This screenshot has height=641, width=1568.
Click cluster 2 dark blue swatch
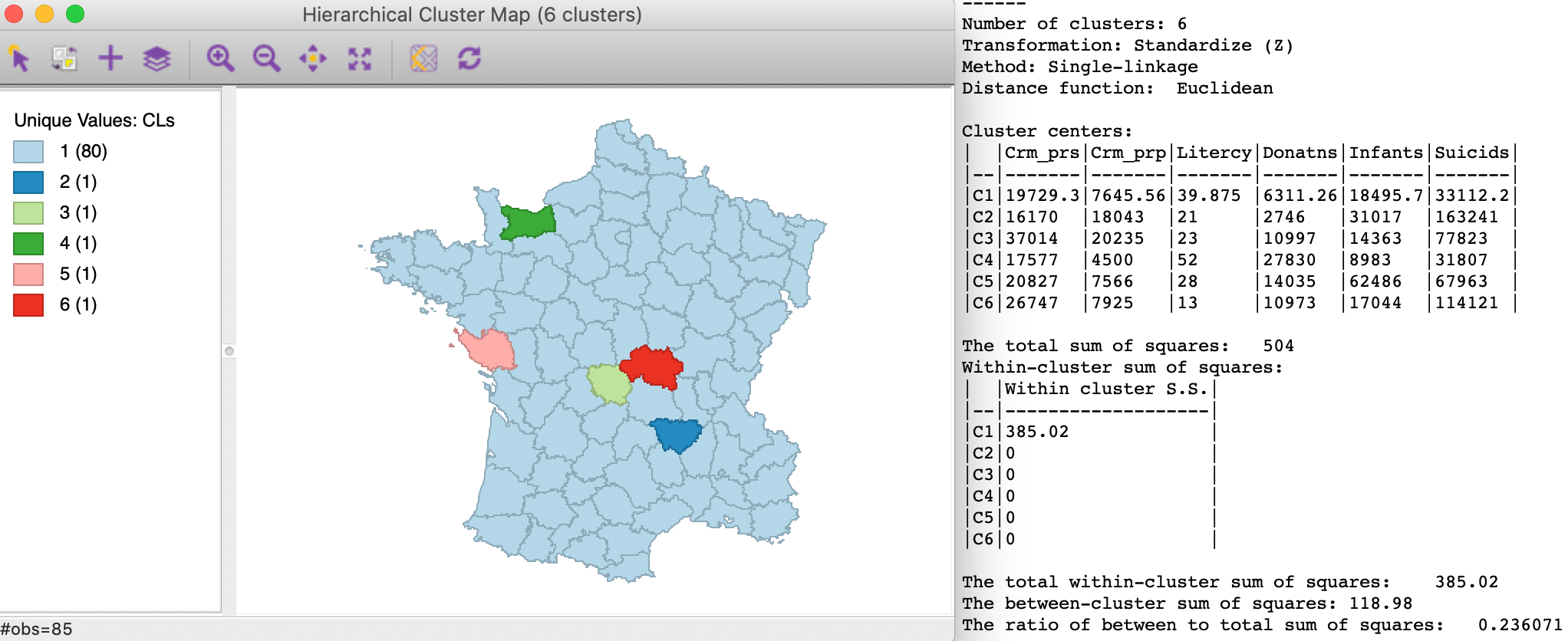(28, 182)
